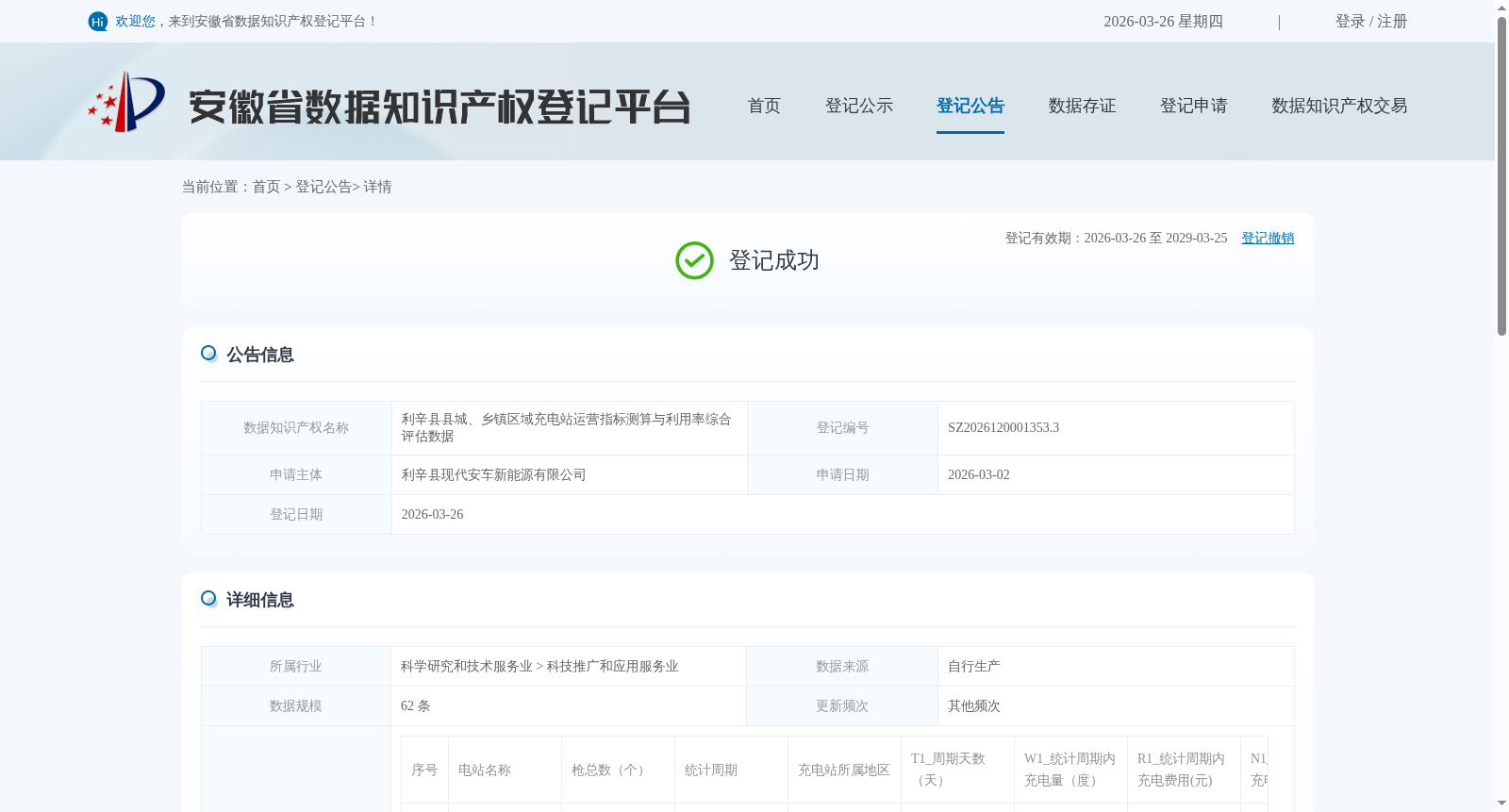Image resolution: width=1509 pixels, height=812 pixels.
Task: Click the registration number SZ2026120001353.3
Action: click(1003, 428)
